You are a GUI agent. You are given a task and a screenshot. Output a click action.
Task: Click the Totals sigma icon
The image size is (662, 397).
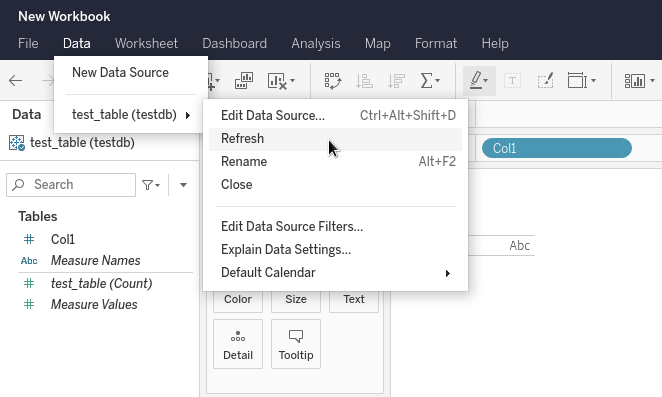click(x=426, y=80)
